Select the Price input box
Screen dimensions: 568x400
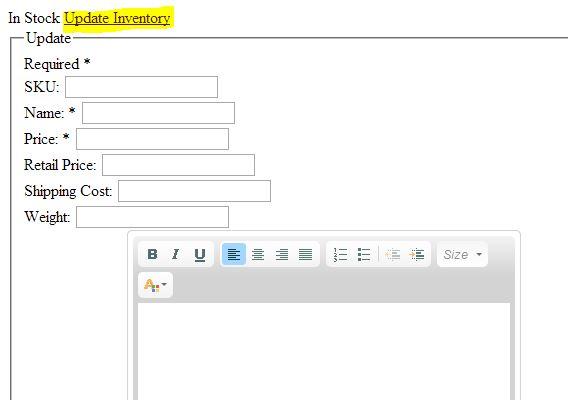point(153,139)
